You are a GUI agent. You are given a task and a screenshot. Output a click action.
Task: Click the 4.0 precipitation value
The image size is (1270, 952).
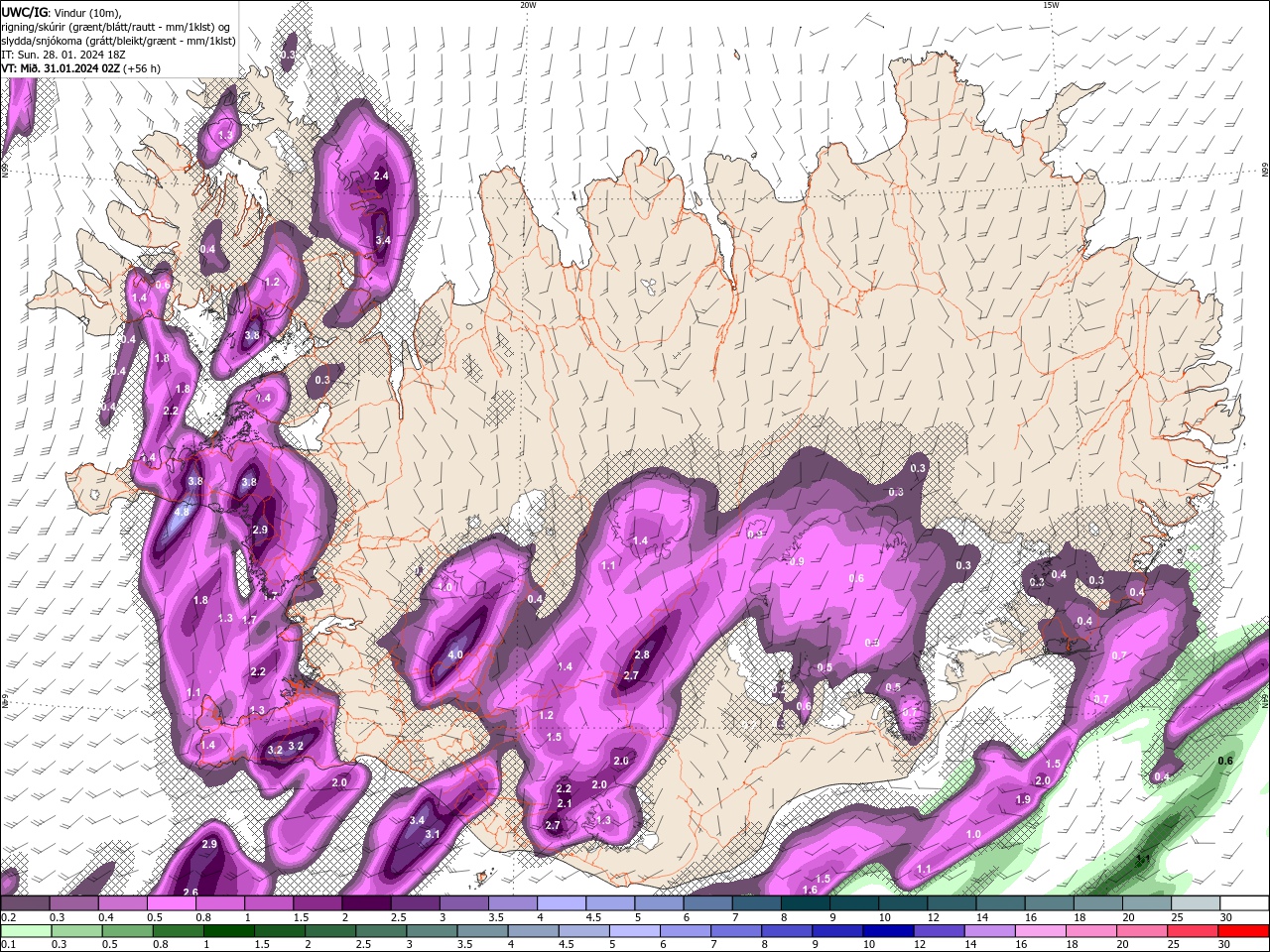coord(455,655)
